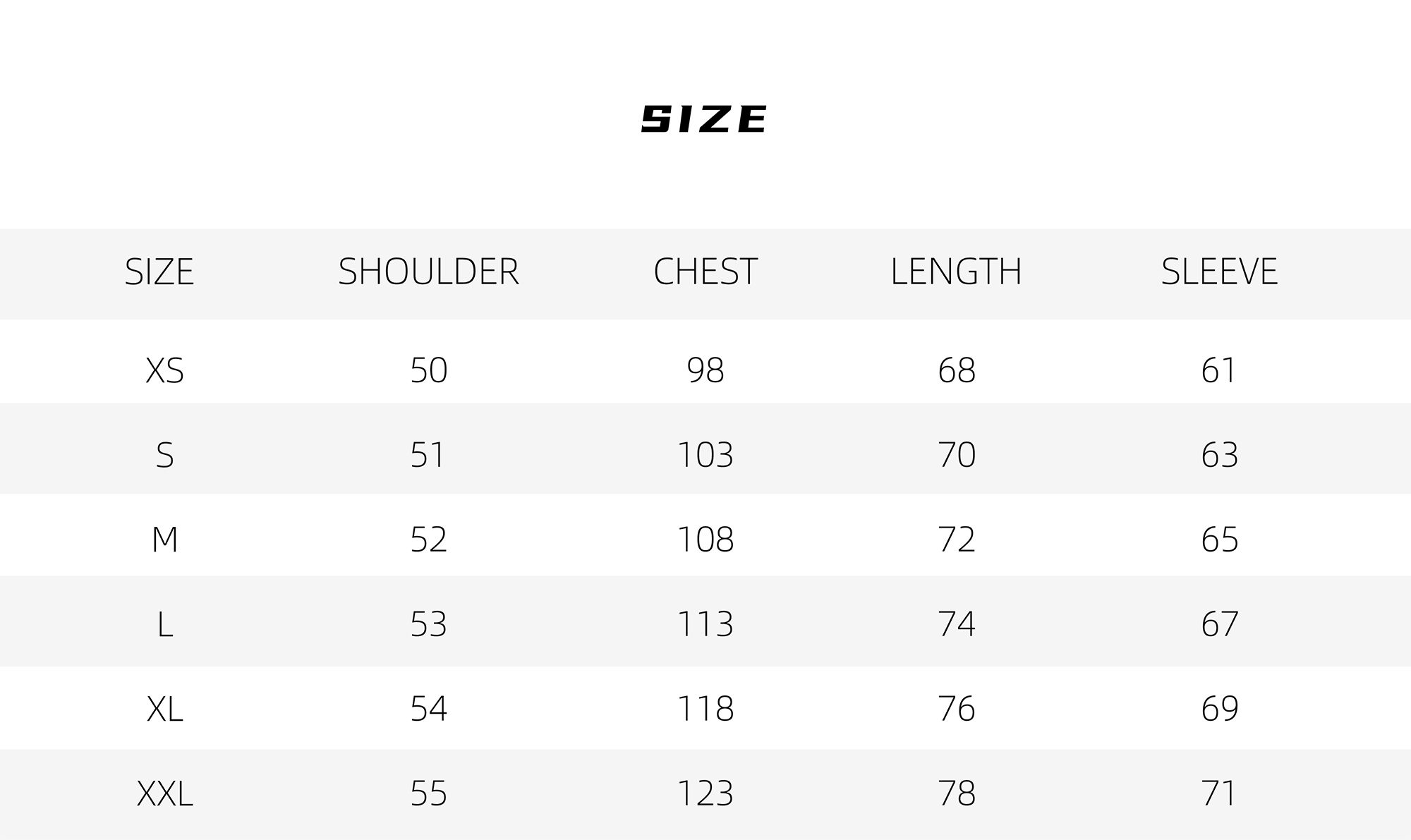
Task: Click the S size row label
Action: (x=164, y=455)
